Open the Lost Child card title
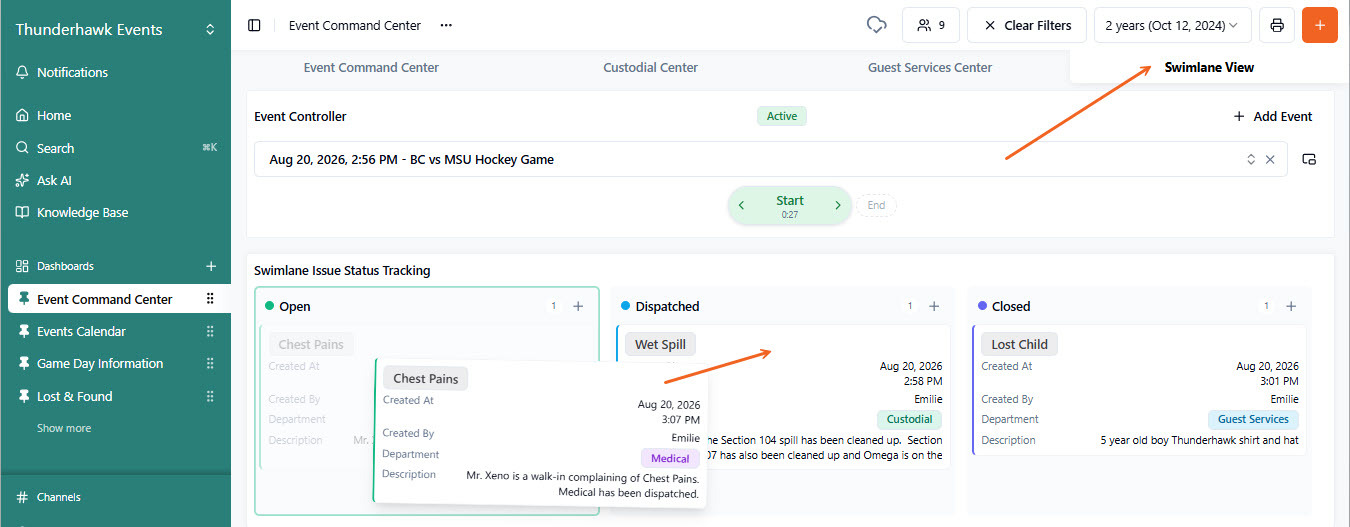 (1019, 344)
